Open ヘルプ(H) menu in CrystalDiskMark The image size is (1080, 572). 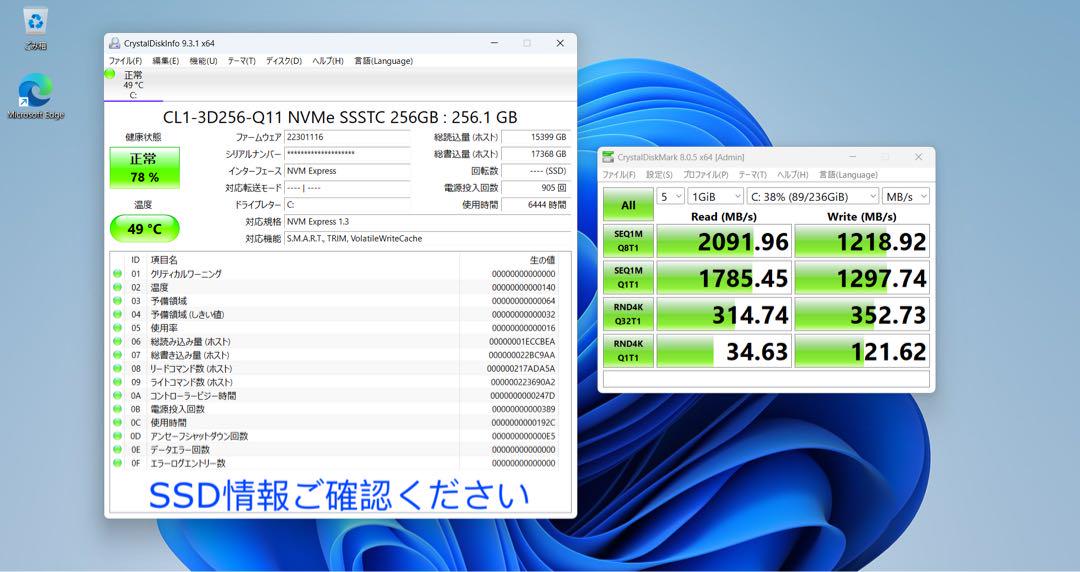coord(793,174)
